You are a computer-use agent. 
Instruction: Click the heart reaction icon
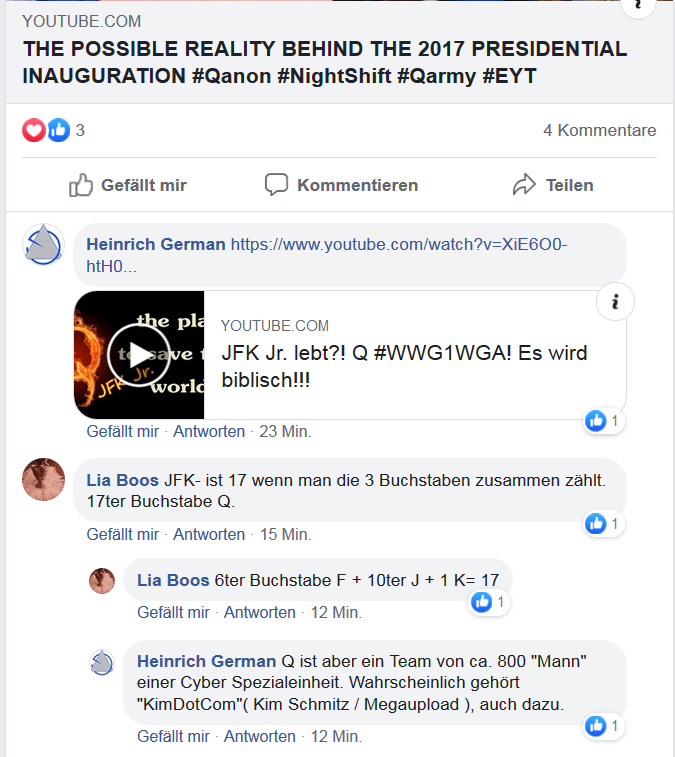coord(34,130)
